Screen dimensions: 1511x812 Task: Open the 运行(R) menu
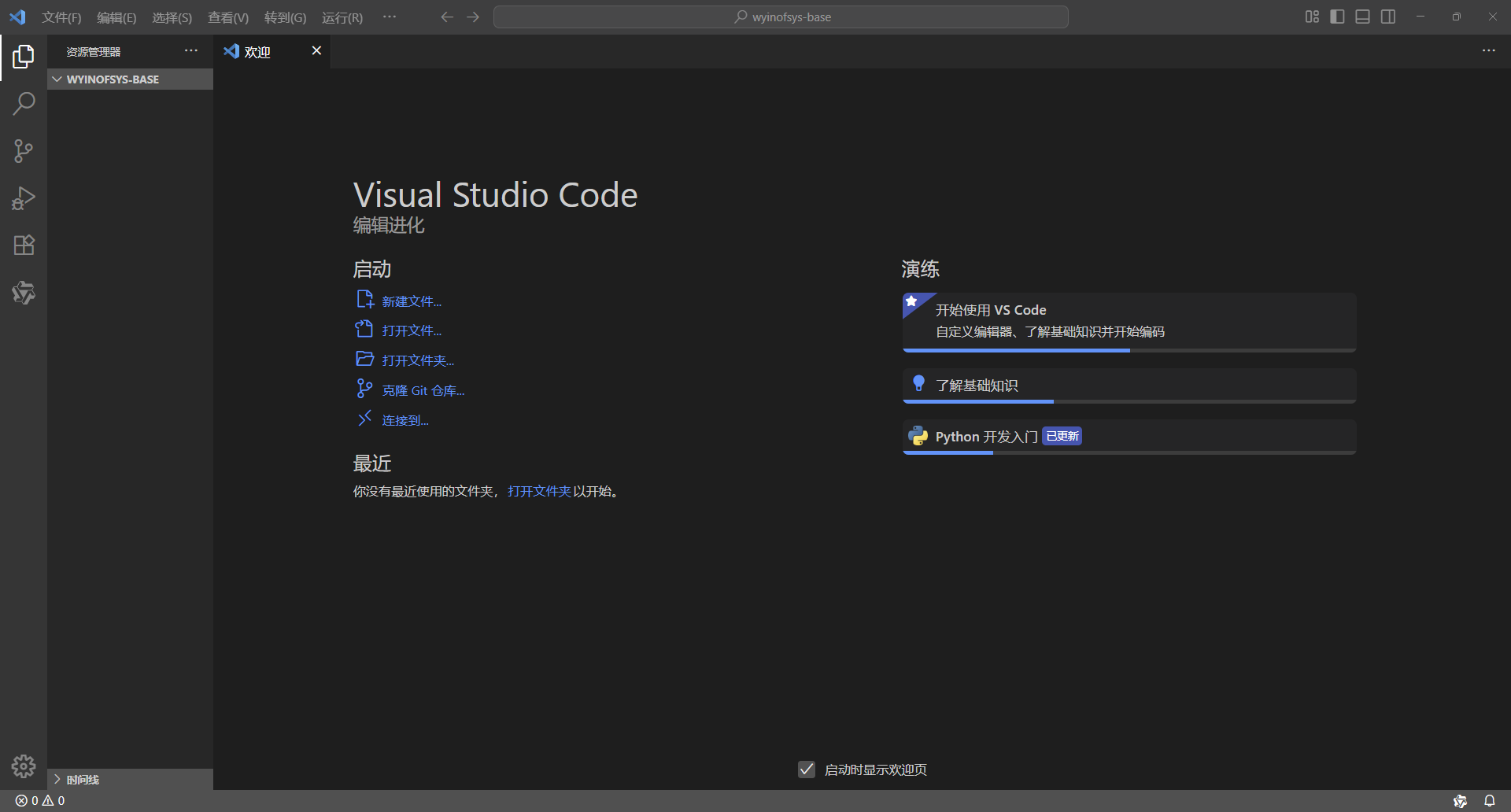(x=342, y=17)
